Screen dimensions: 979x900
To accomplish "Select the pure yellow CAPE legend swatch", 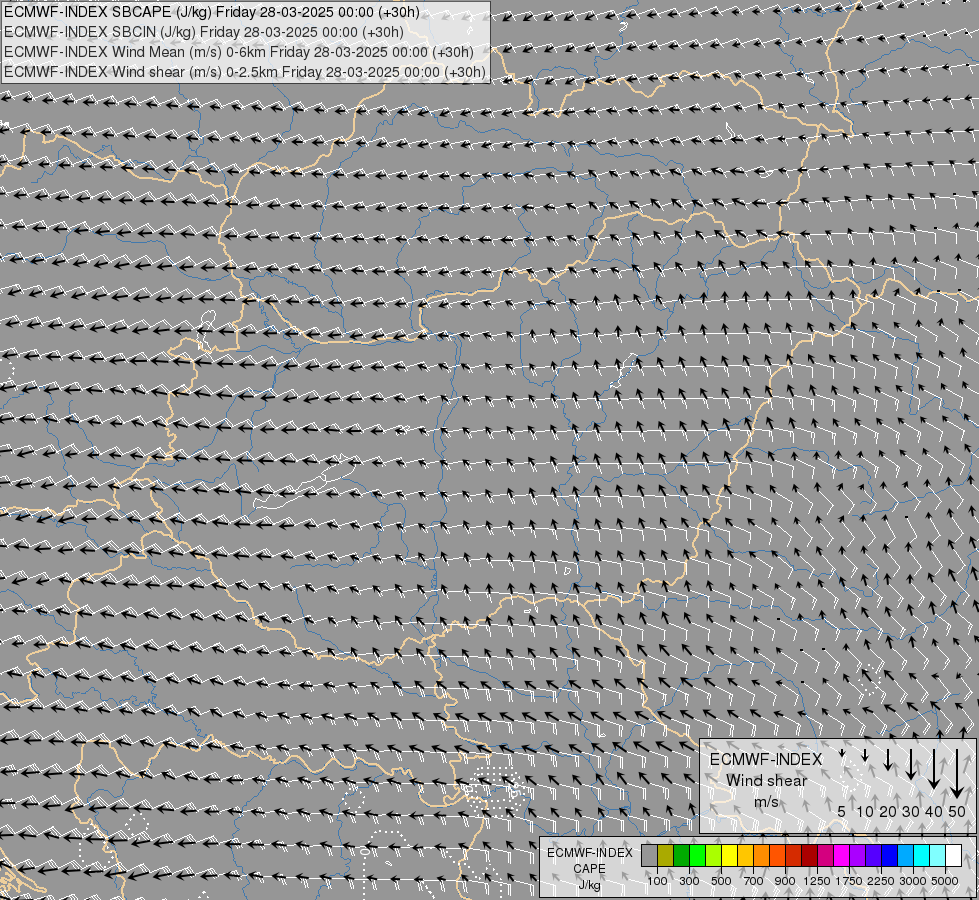I will [730, 855].
